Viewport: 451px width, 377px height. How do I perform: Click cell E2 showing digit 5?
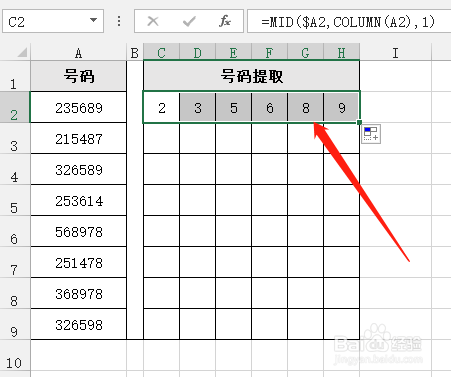coord(233,107)
